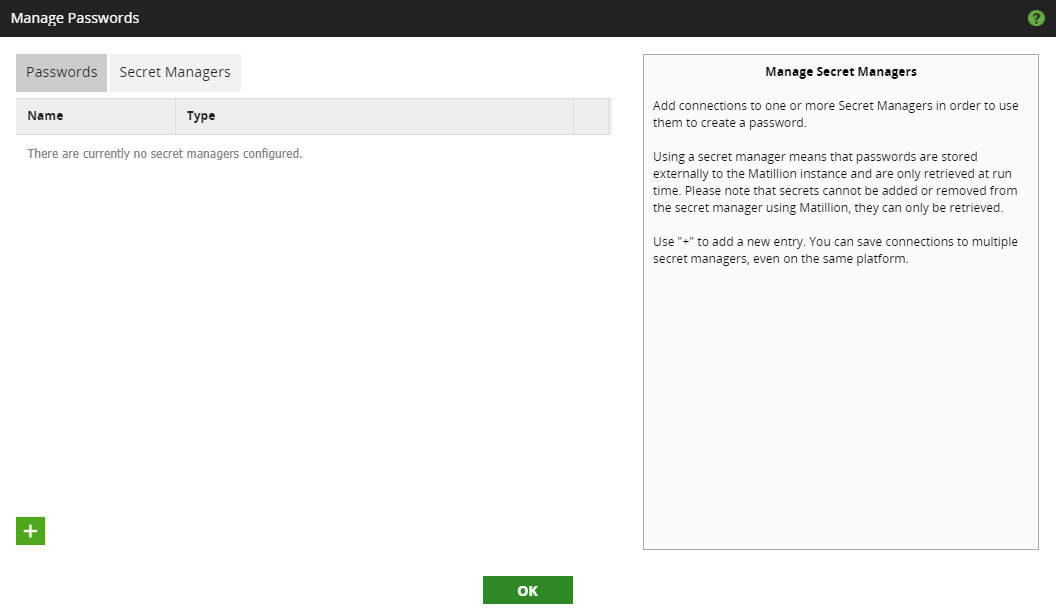The height and width of the screenshot is (615, 1056).
Task: Click the paragraph starting 'Using a secret manager'
Action: pos(835,182)
